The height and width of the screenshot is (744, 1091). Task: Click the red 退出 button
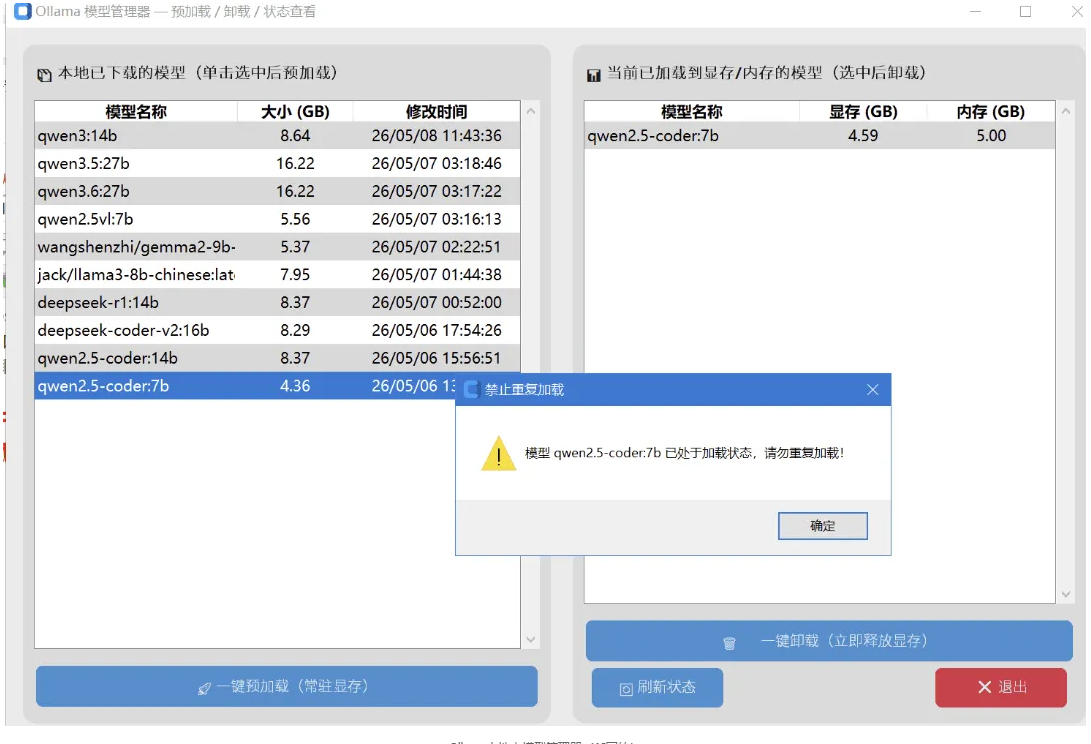click(x=1001, y=688)
